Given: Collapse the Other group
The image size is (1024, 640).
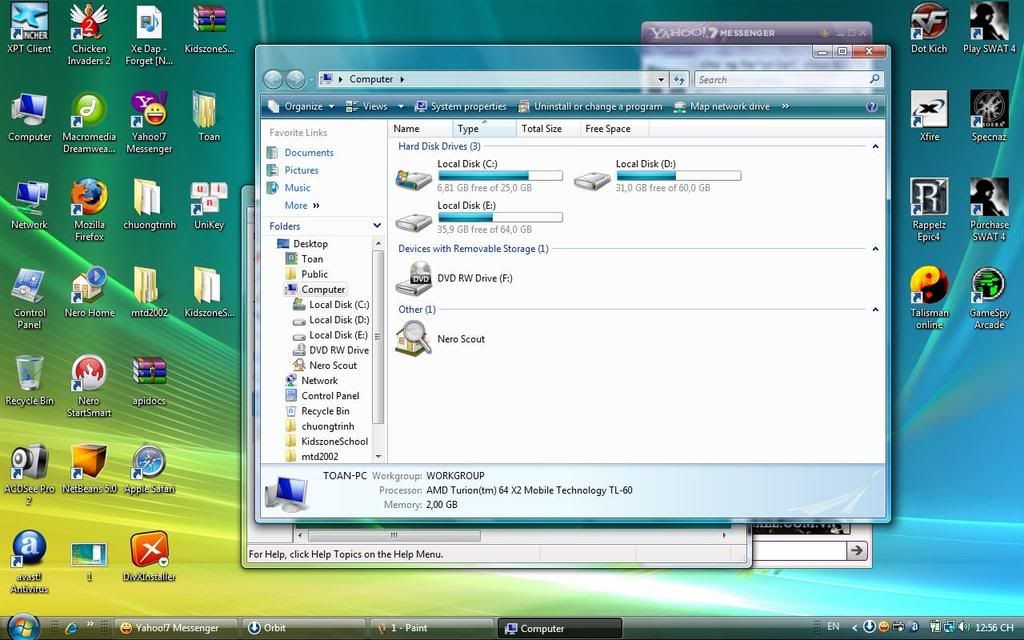Looking at the screenshot, I should point(875,310).
